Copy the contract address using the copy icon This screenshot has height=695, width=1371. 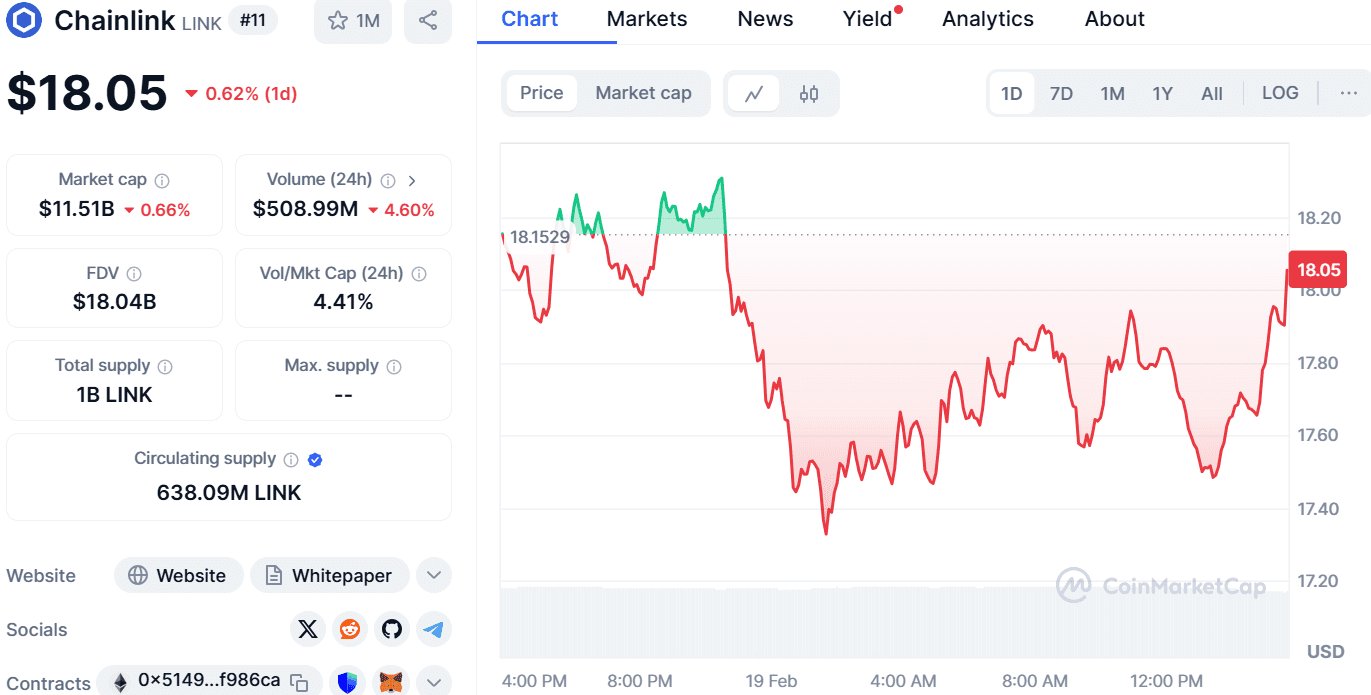[x=297, y=679]
